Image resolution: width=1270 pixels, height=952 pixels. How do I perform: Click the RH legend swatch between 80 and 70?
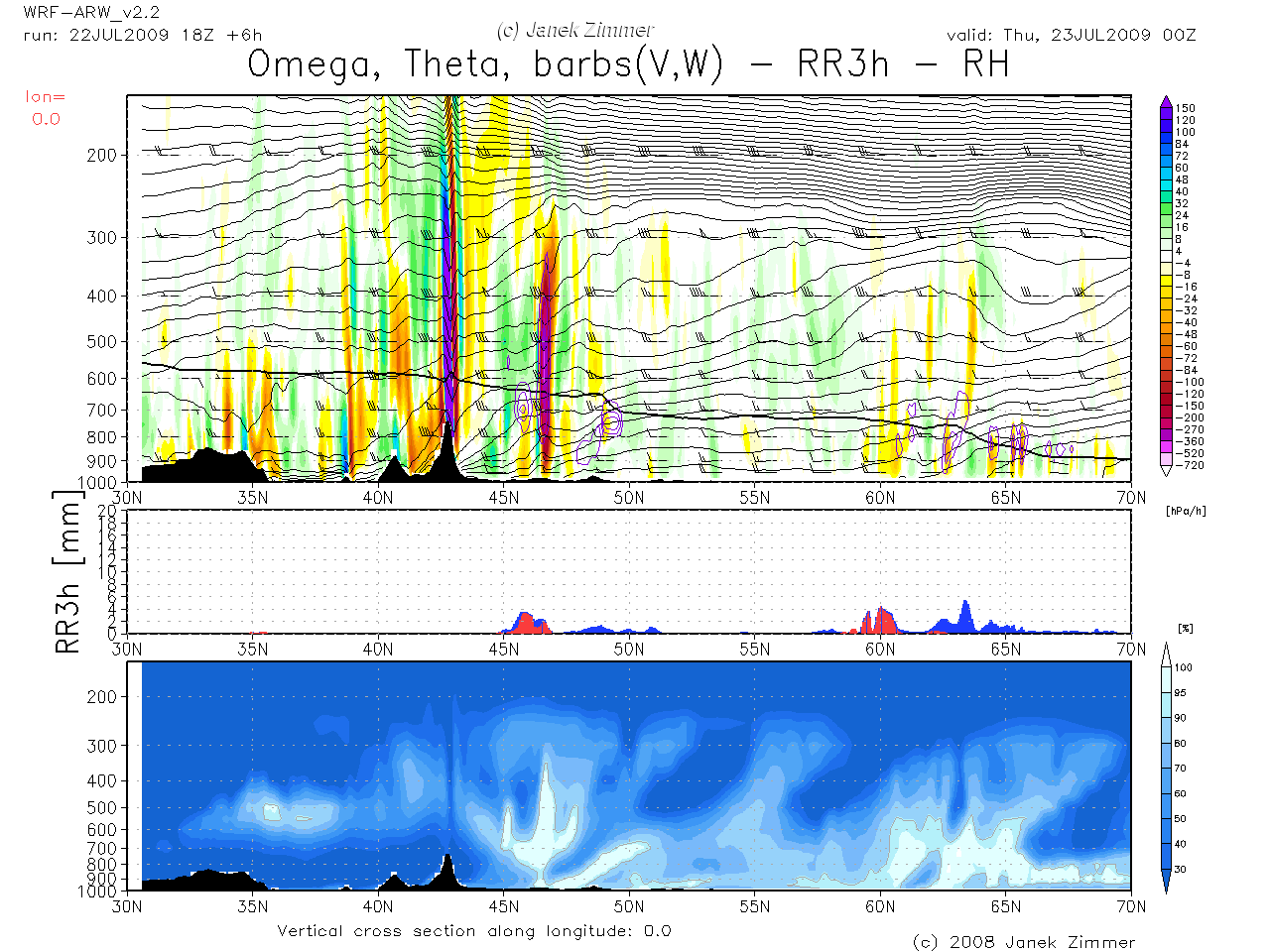(x=1166, y=756)
